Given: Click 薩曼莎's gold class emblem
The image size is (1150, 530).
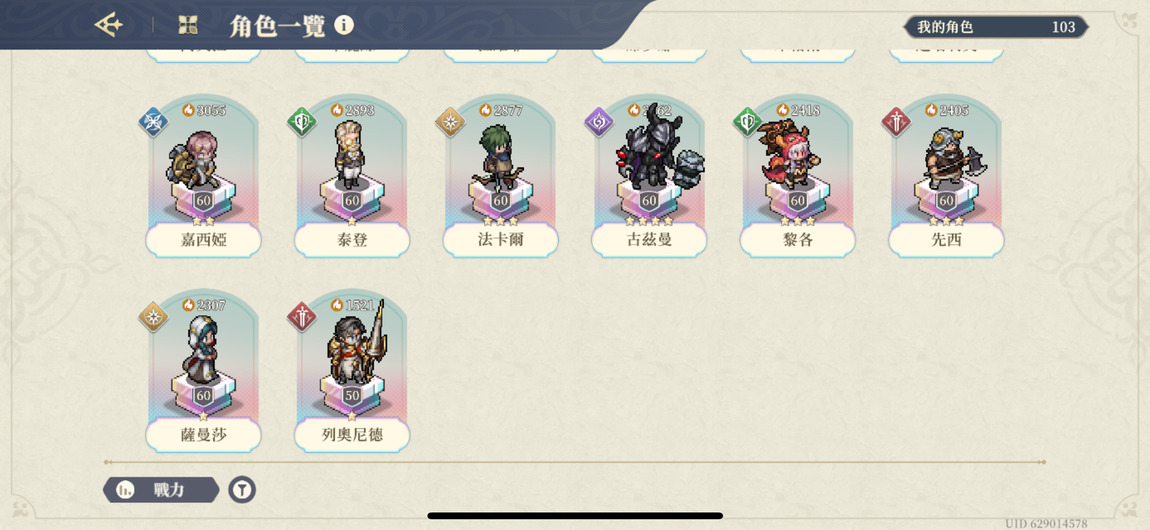Looking at the screenshot, I should 153,317.
